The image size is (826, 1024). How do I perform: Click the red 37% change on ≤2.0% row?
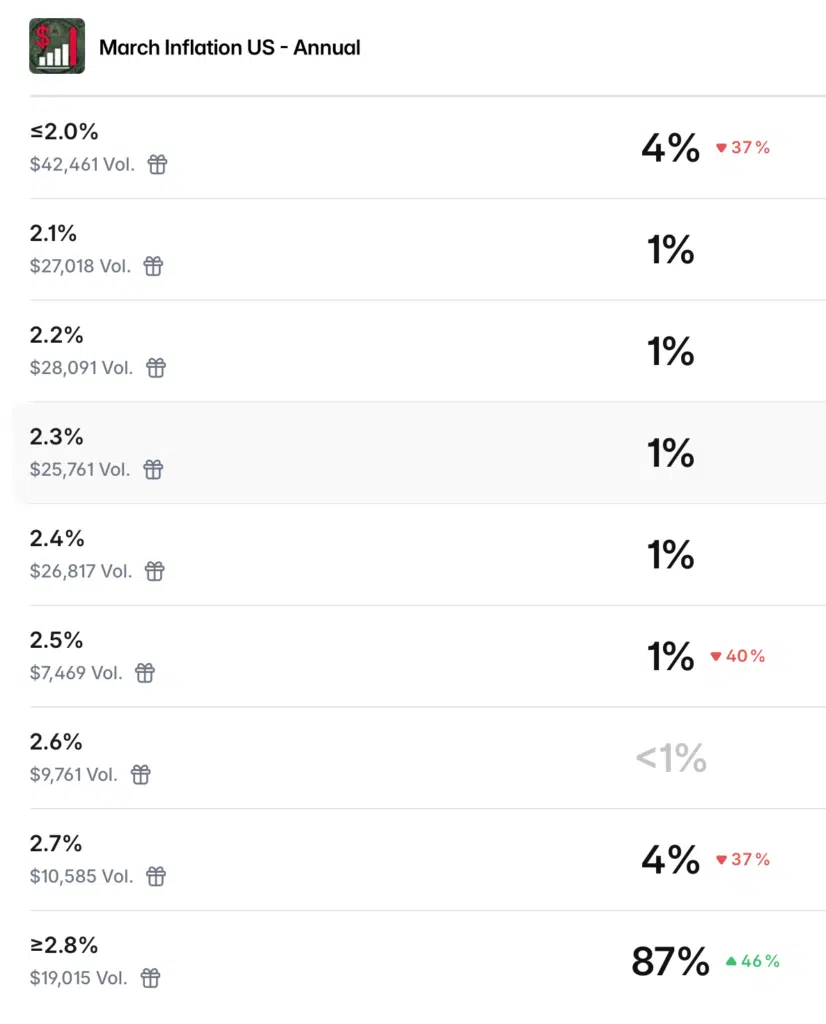tap(743, 148)
